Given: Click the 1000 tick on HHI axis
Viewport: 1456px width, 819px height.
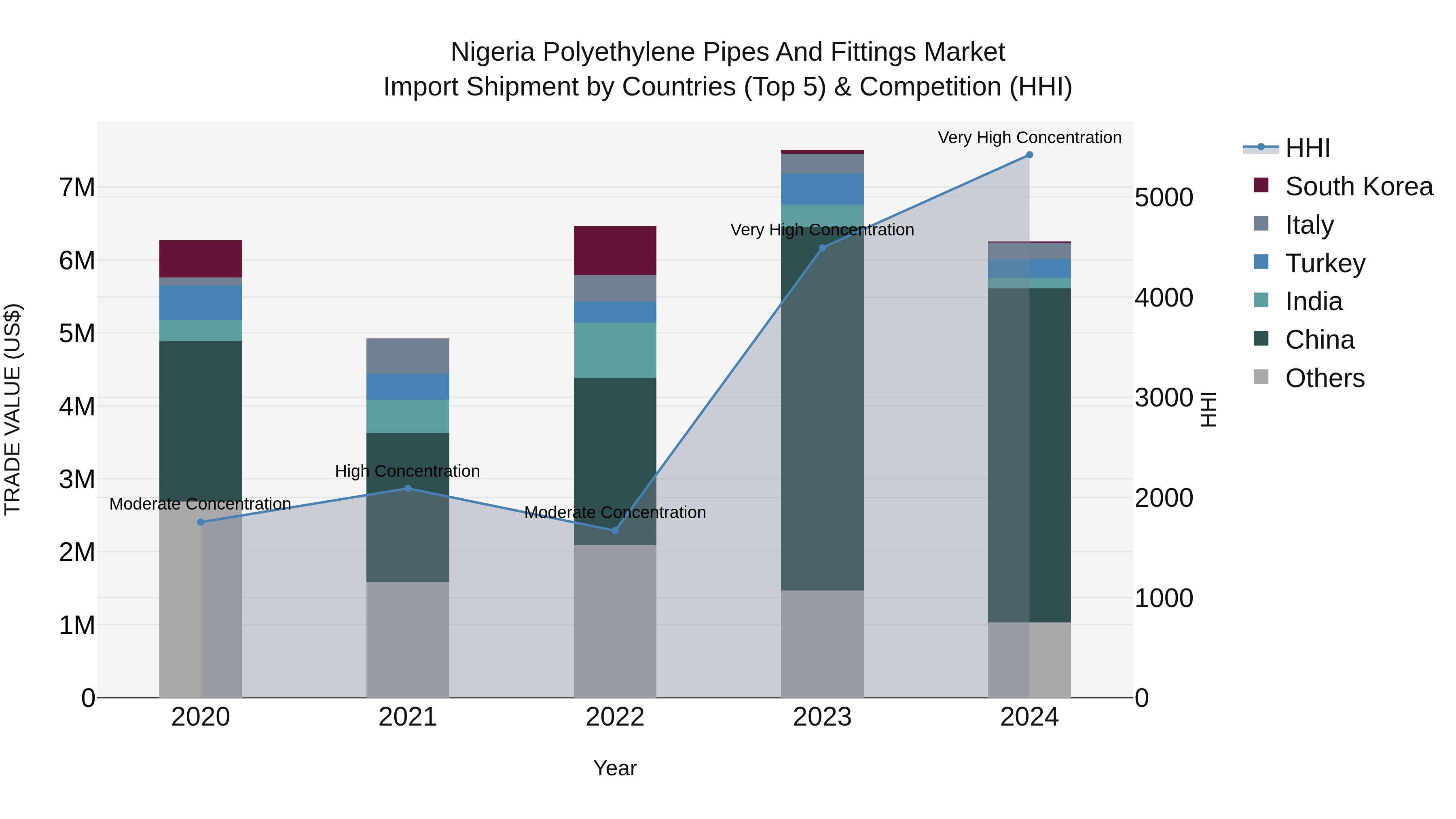Looking at the screenshot, I should [1164, 598].
